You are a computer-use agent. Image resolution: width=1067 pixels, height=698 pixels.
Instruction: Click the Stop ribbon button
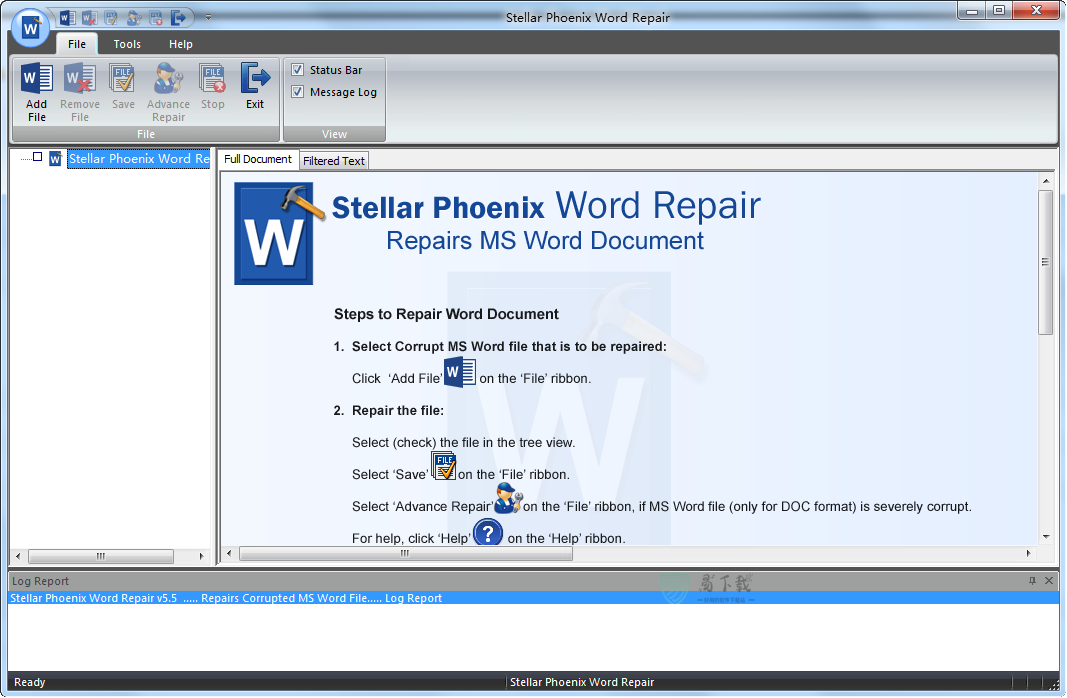tap(212, 86)
